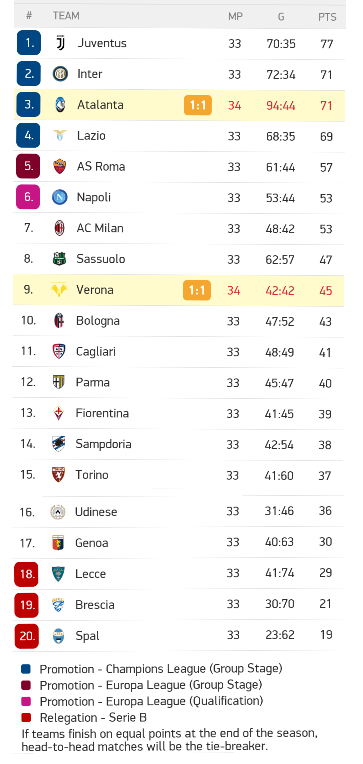Open the 1:1 live score badge for Atalanta
This screenshot has height=764, width=363.
(198, 105)
